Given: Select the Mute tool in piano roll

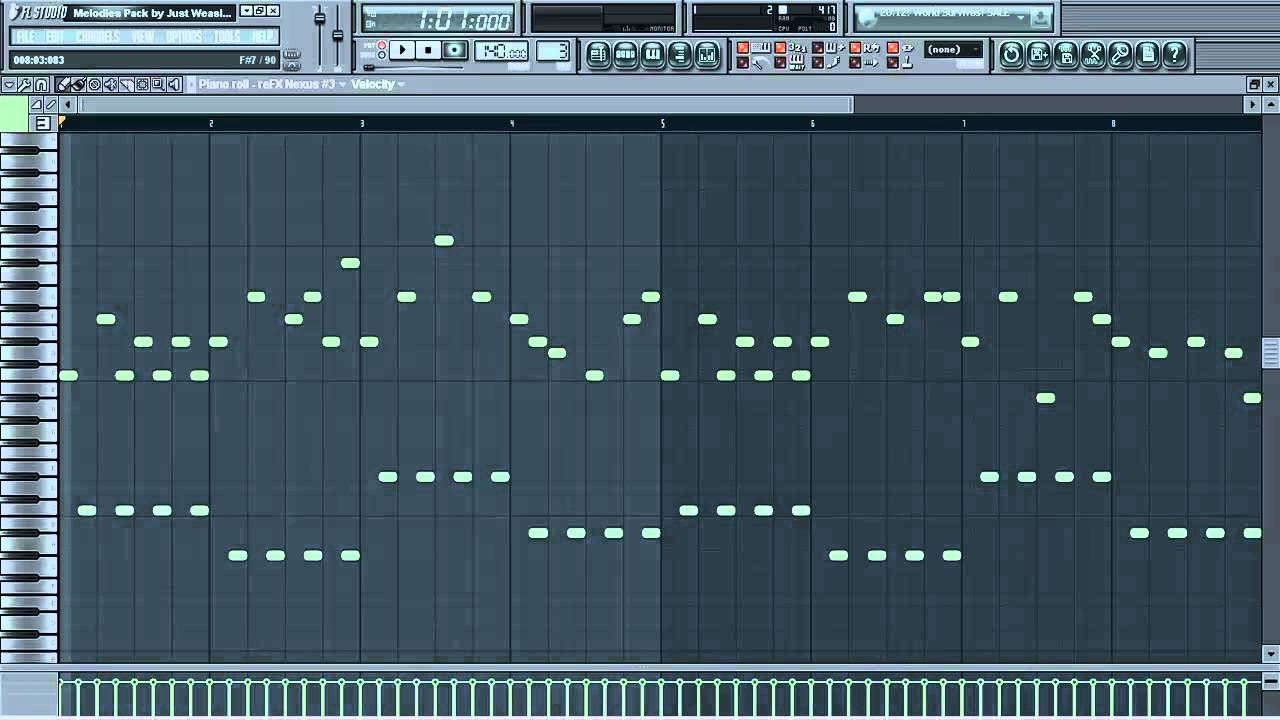Looking at the screenshot, I should [x=110, y=84].
